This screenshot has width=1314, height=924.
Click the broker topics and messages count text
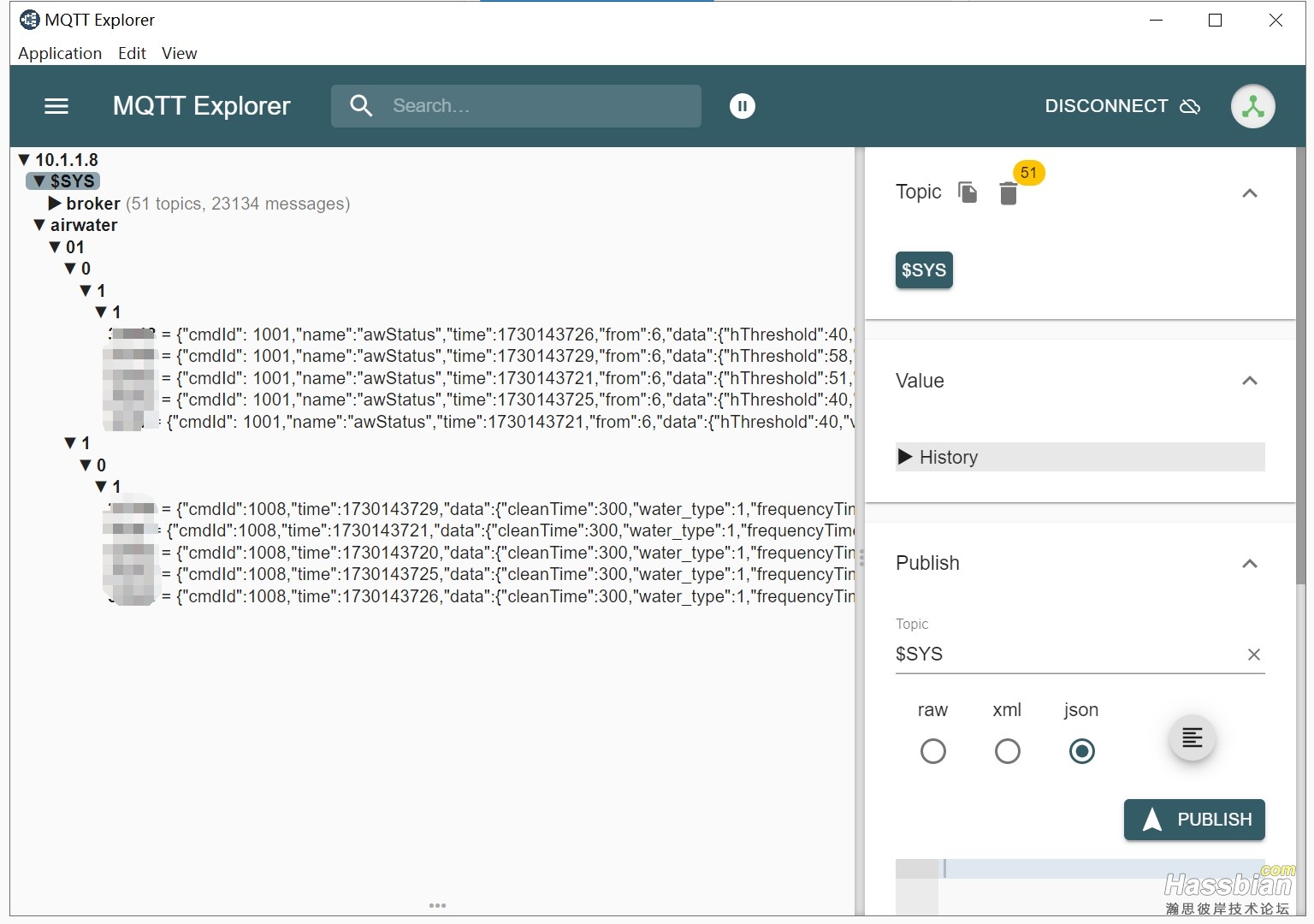[238, 204]
